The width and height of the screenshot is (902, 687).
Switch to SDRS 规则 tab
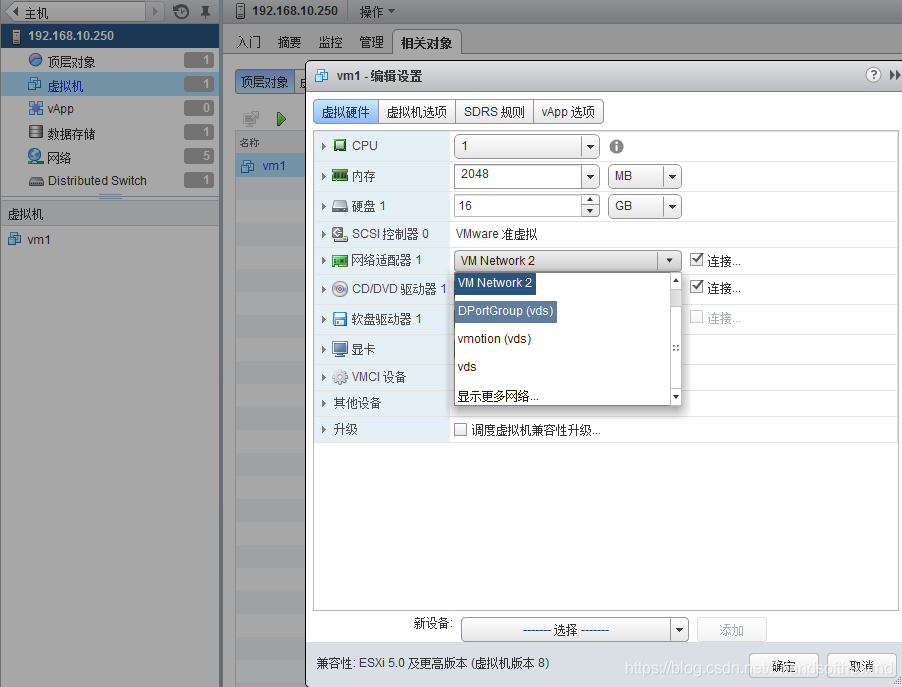(x=494, y=112)
